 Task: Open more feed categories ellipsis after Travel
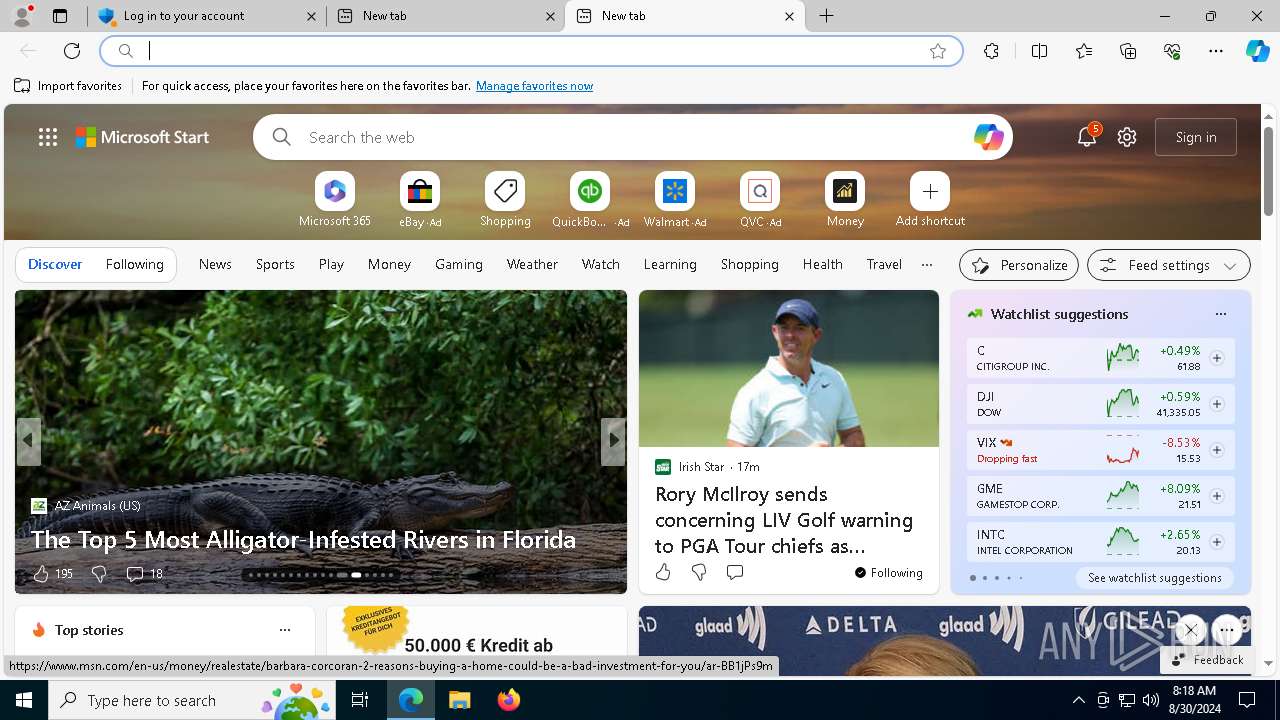927,265
